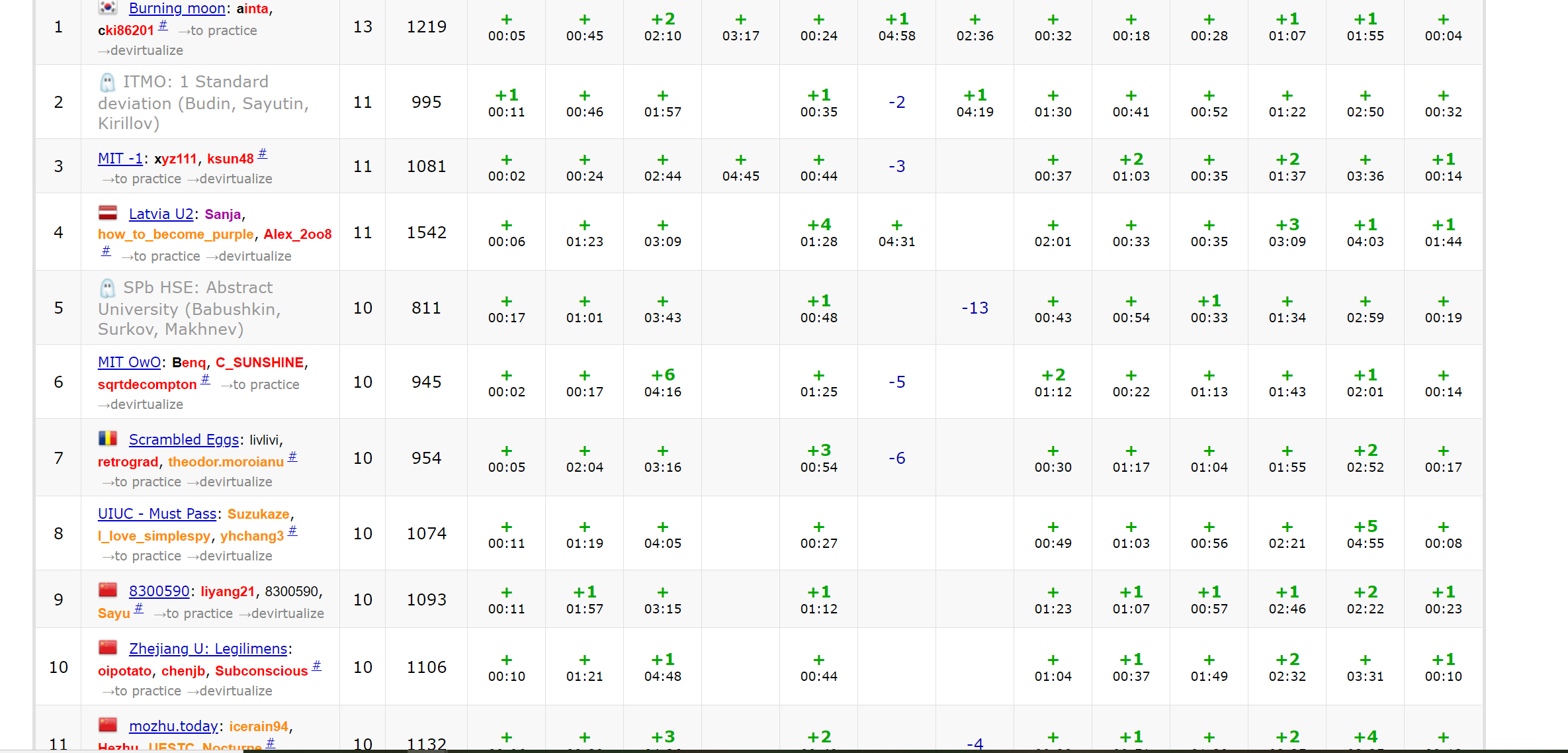Click the Latvia flag beside Latvia U2

108,213
